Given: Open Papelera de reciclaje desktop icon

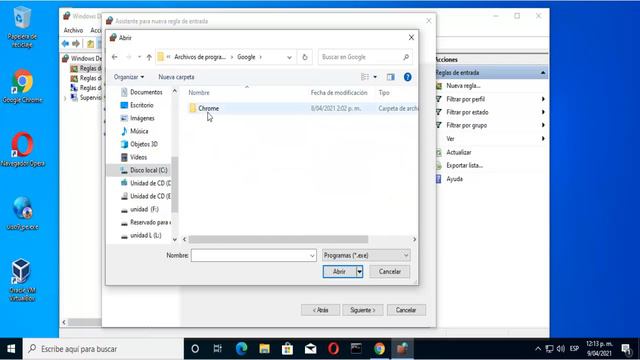Looking at the screenshot, I should (x=22, y=27).
